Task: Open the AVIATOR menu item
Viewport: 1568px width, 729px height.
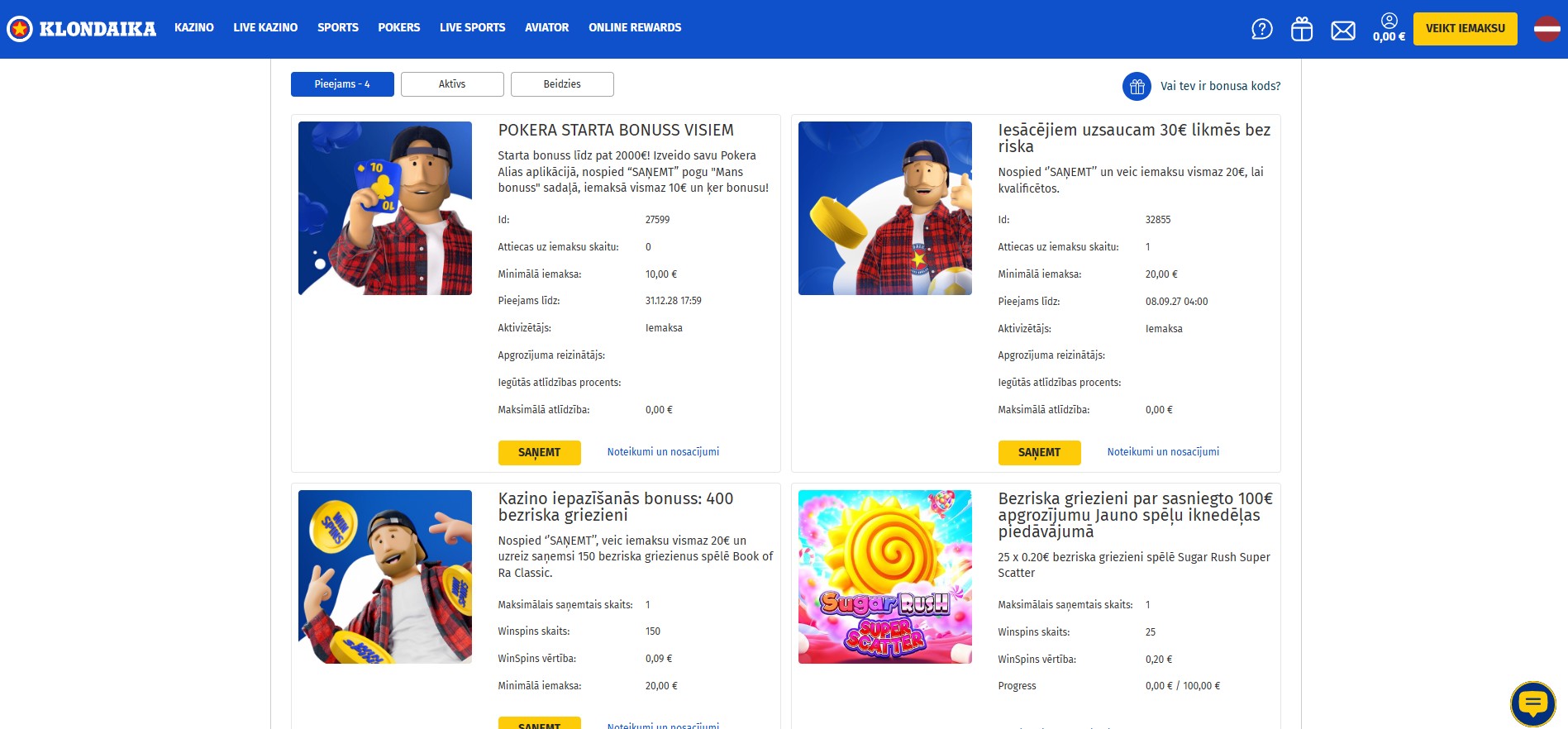Action: click(x=546, y=27)
